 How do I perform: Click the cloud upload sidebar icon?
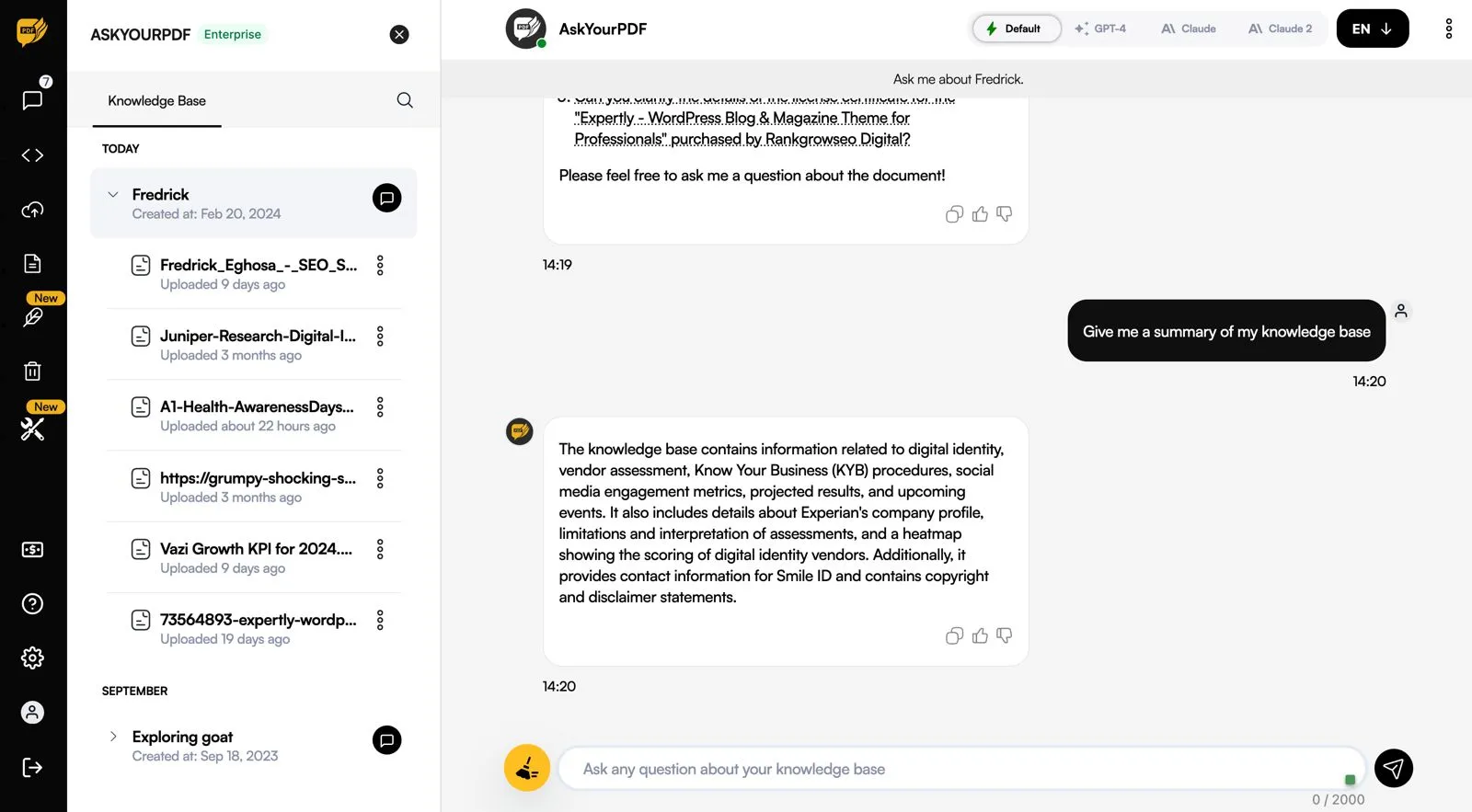32,210
